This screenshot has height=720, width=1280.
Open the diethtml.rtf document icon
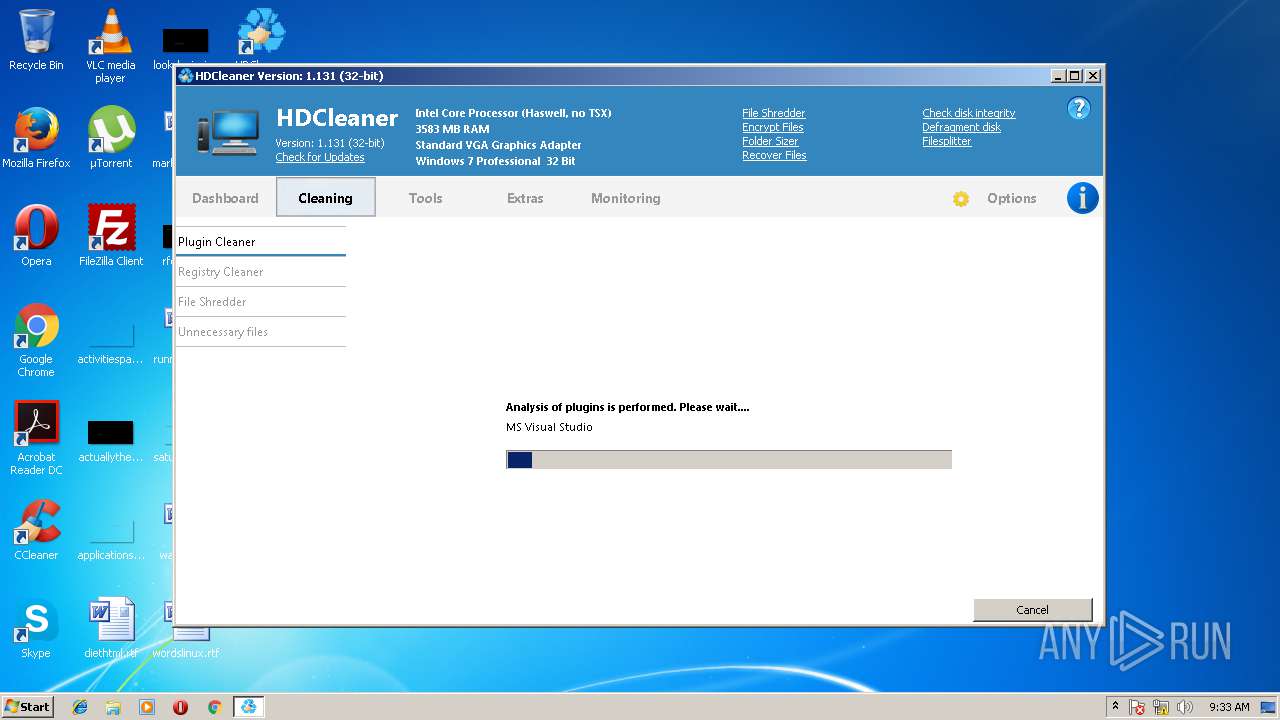coord(110,628)
